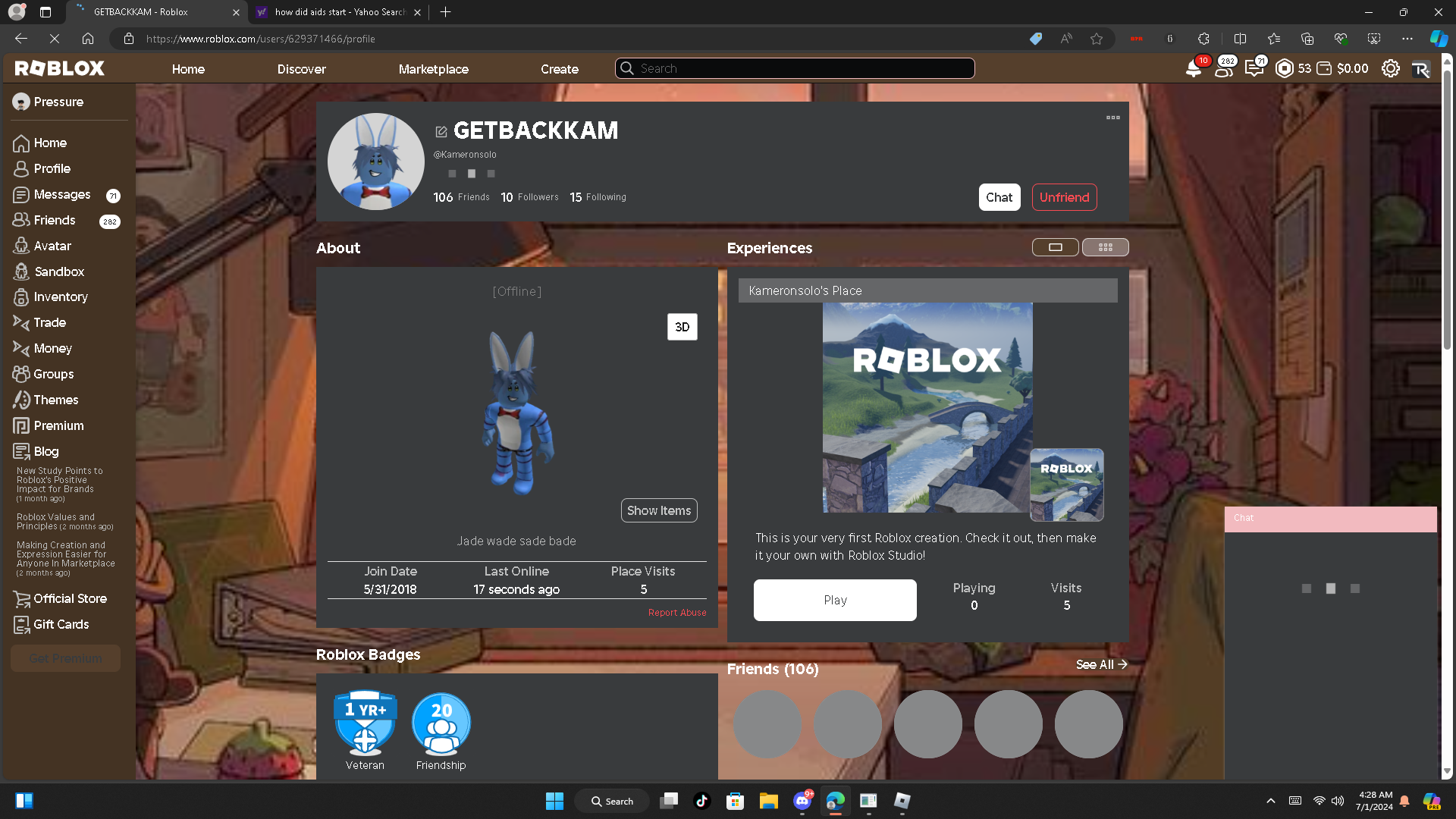Viewport: 1456px width, 819px height.
Task: Go to Create in top navigation
Action: click(x=560, y=69)
